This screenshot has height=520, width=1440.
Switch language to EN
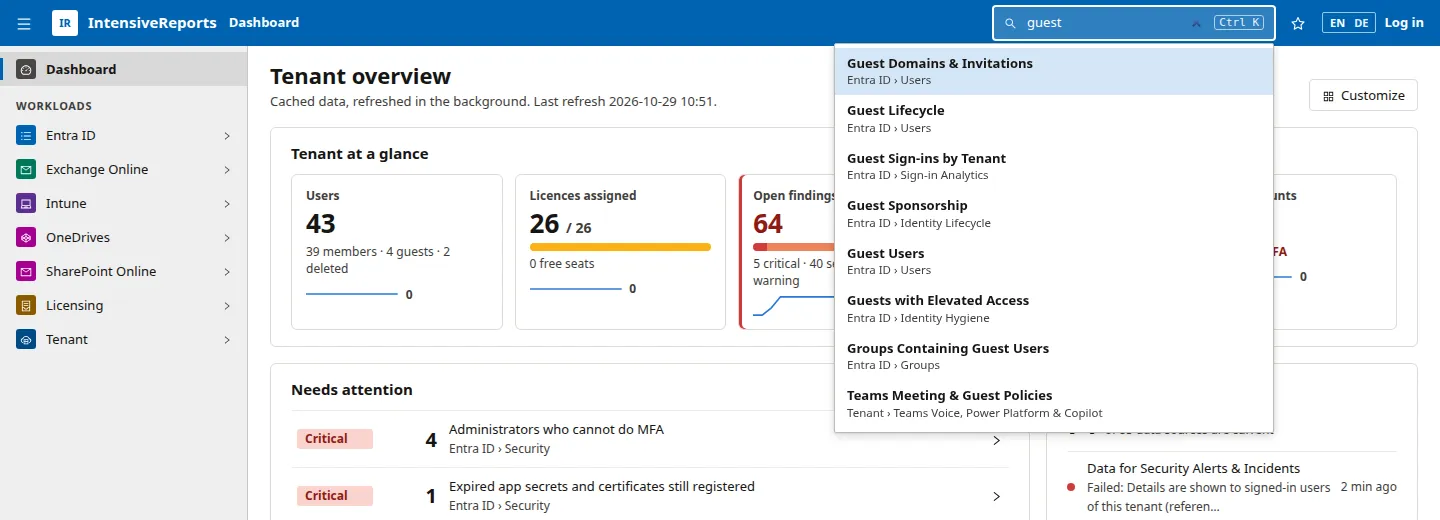(x=1337, y=23)
